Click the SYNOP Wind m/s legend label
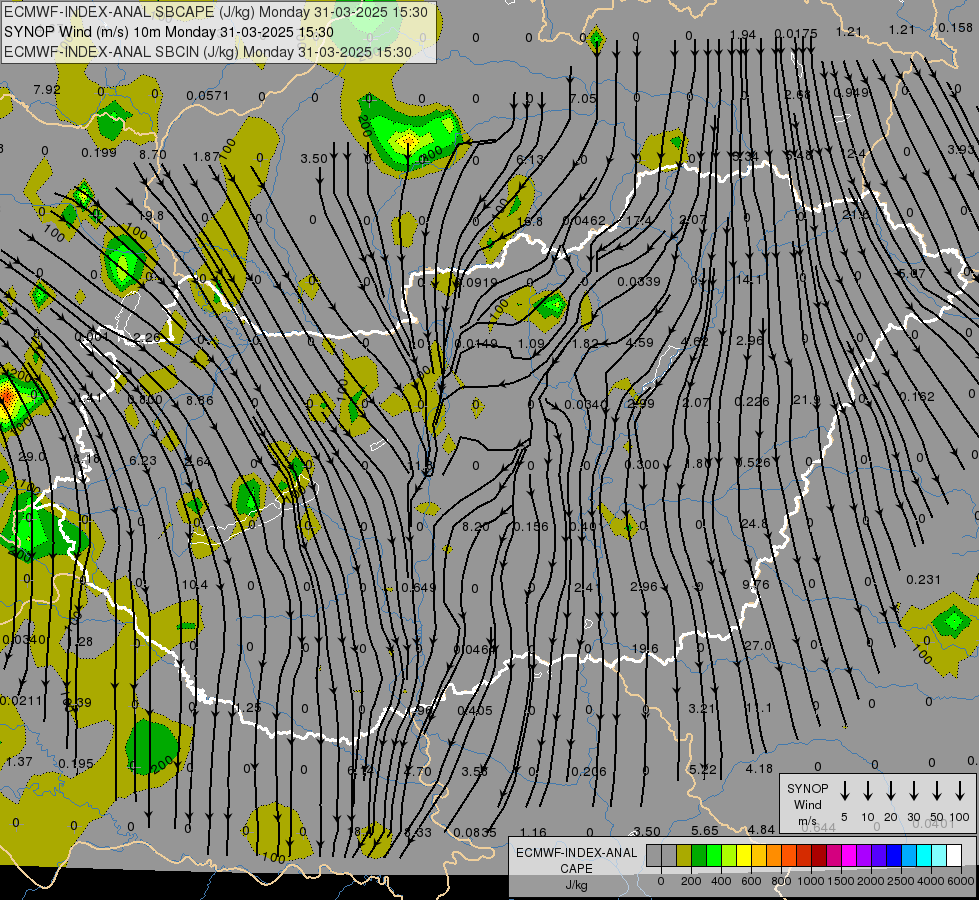Screen dimensions: 979x900 click(807, 805)
